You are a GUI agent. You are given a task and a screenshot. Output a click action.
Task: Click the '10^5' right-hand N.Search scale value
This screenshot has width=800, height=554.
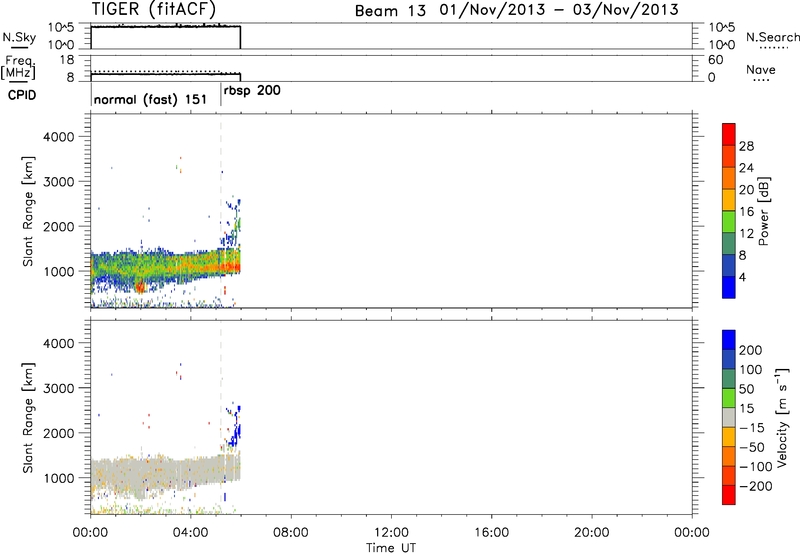[722, 28]
